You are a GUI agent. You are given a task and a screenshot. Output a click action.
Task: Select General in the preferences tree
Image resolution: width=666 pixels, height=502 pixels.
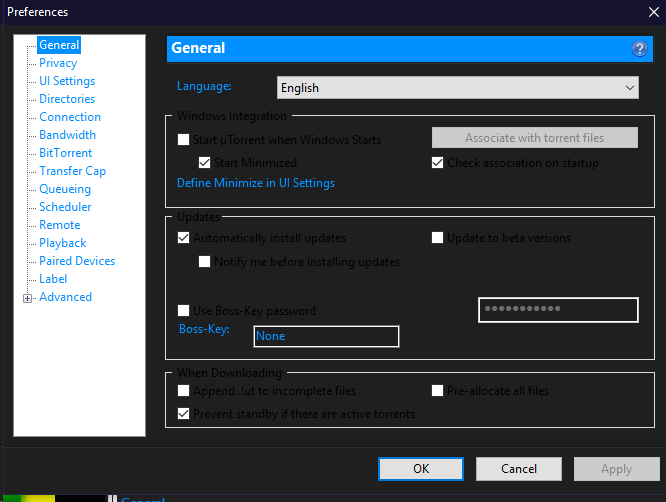59,45
